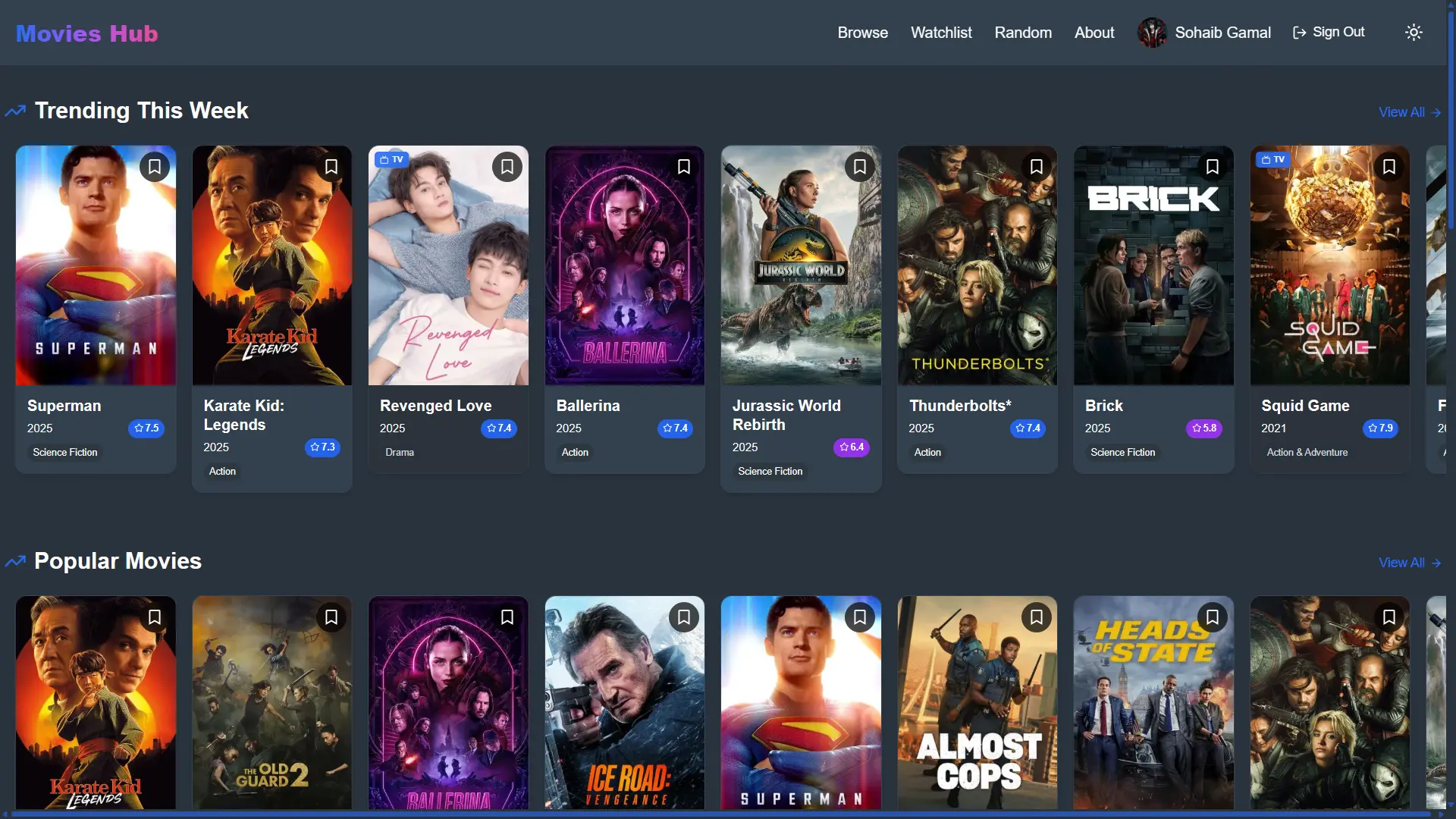Image resolution: width=1456 pixels, height=819 pixels.
Task: Open the About page
Action: coord(1094,33)
